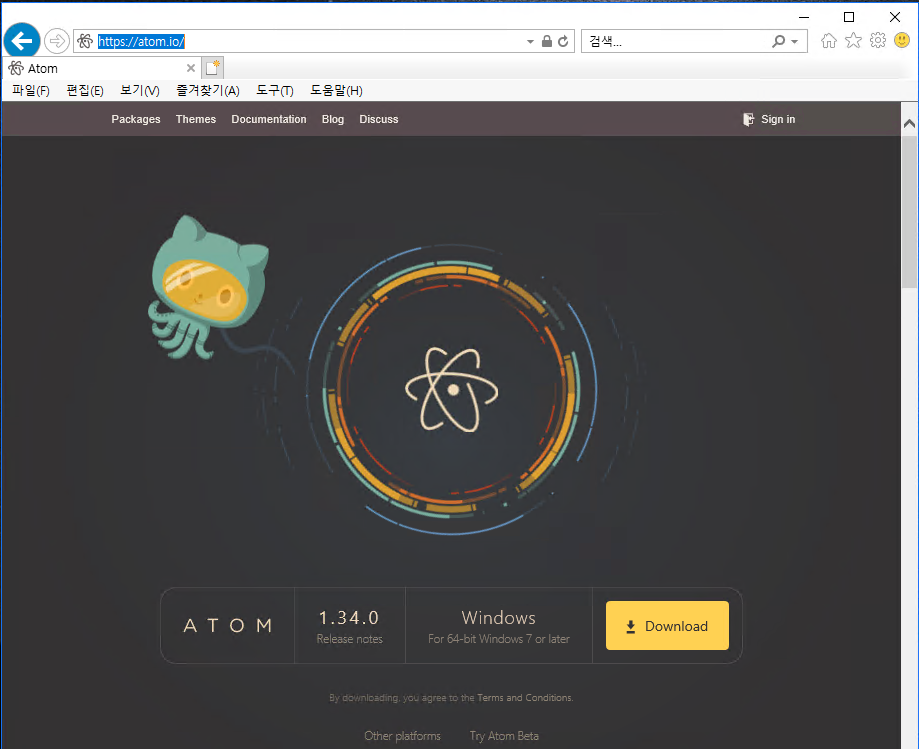919x749 pixels.
Task: Open the 도구(T) menu
Action: pos(274,91)
